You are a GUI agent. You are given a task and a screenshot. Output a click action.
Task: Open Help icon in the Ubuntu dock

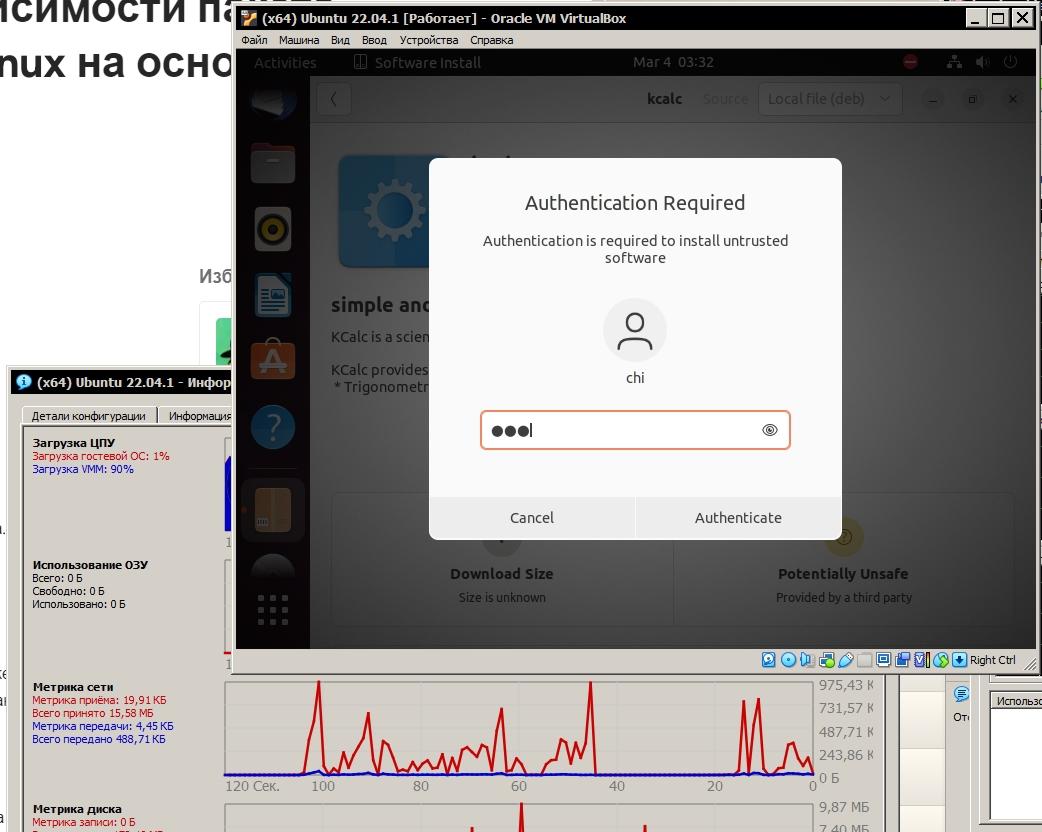point(273,427)
